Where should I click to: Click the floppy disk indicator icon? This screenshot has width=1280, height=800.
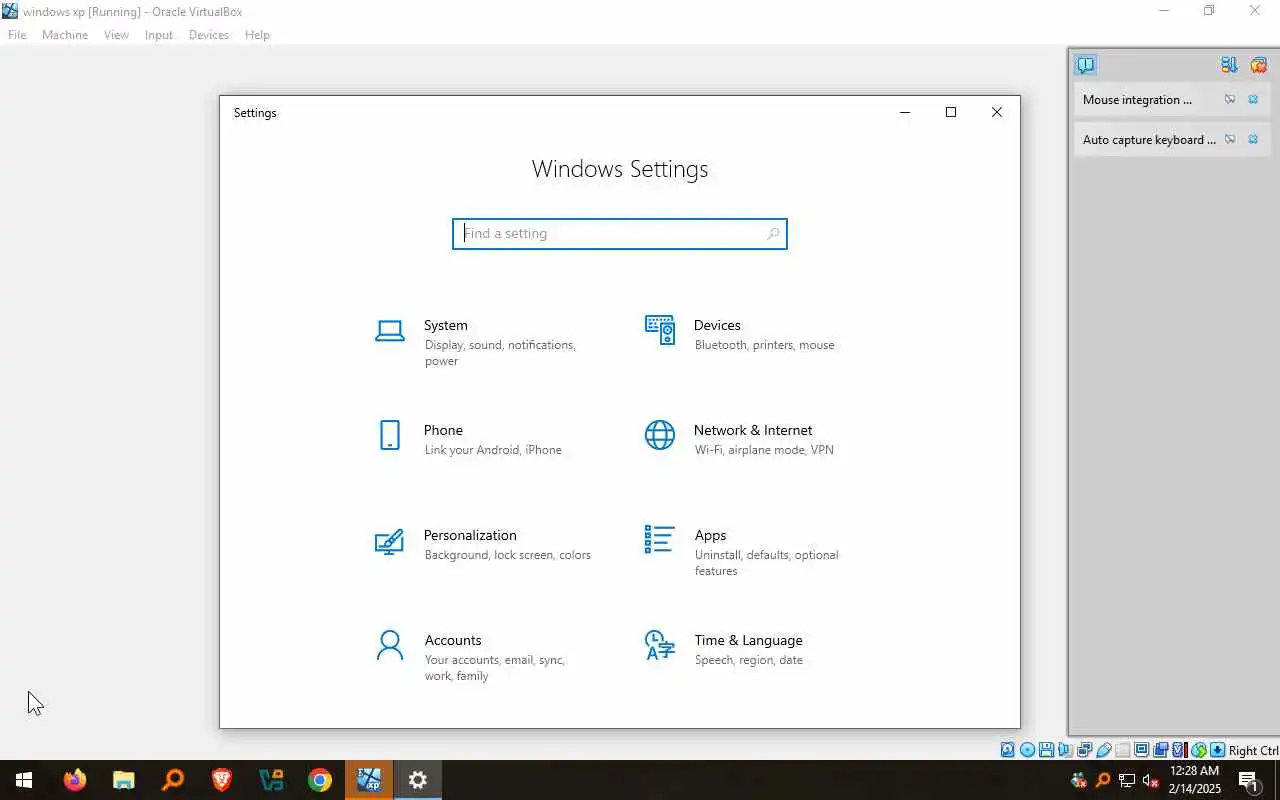(1046, 750)
